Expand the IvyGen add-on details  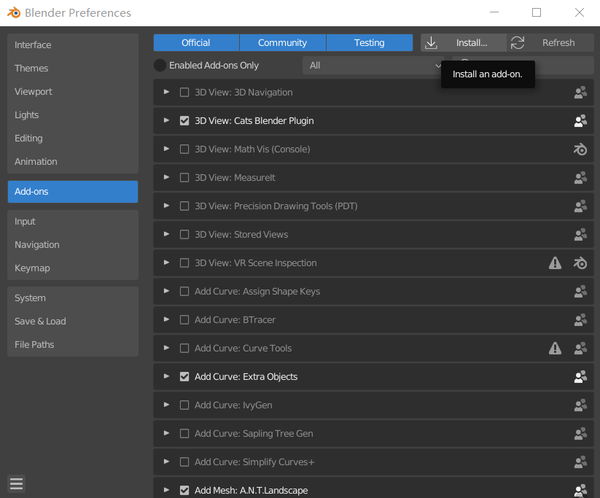[x=167, y=405]
